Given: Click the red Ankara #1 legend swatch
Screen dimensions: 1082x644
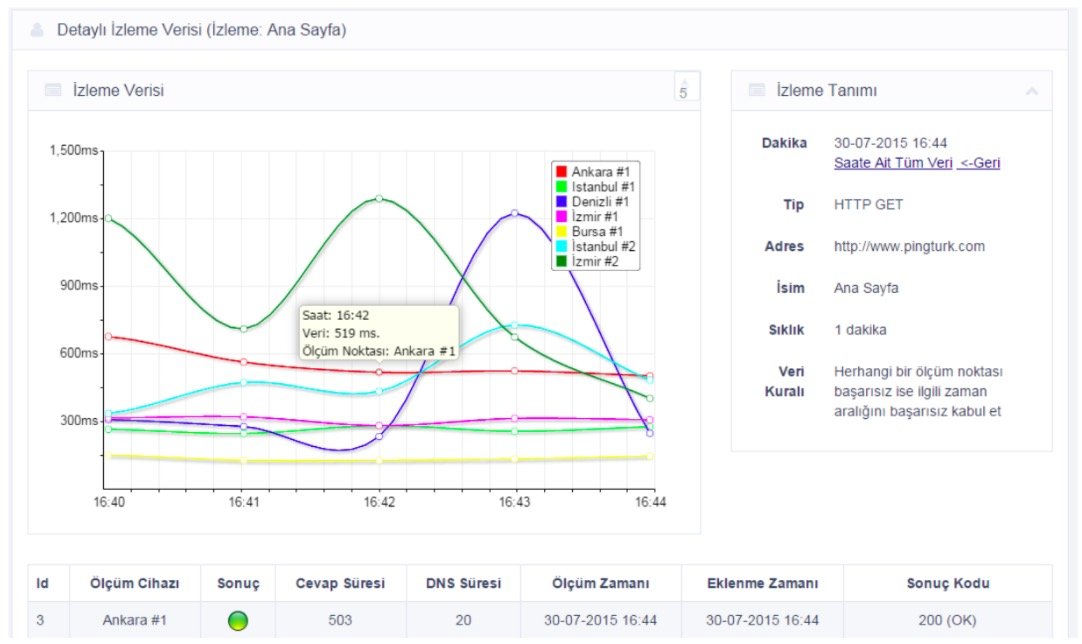Looking at the screenshot, I should pos(562,172).
